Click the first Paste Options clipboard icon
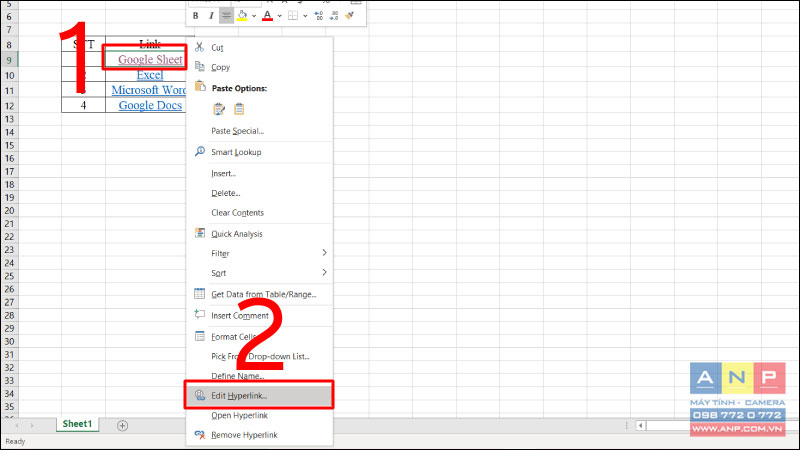The width and height of the screenshot is (800, 450). tap(219, 109)
